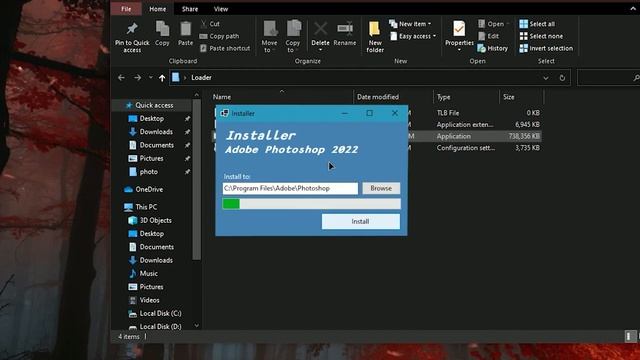Create a New folder
Viewport: 640px width, 360px height.
375,37
